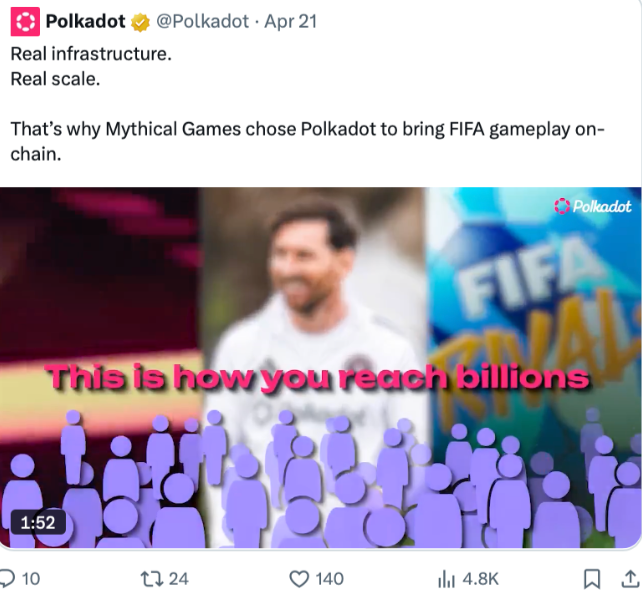Click the tweet text about Mythical Games

(307, 141)
